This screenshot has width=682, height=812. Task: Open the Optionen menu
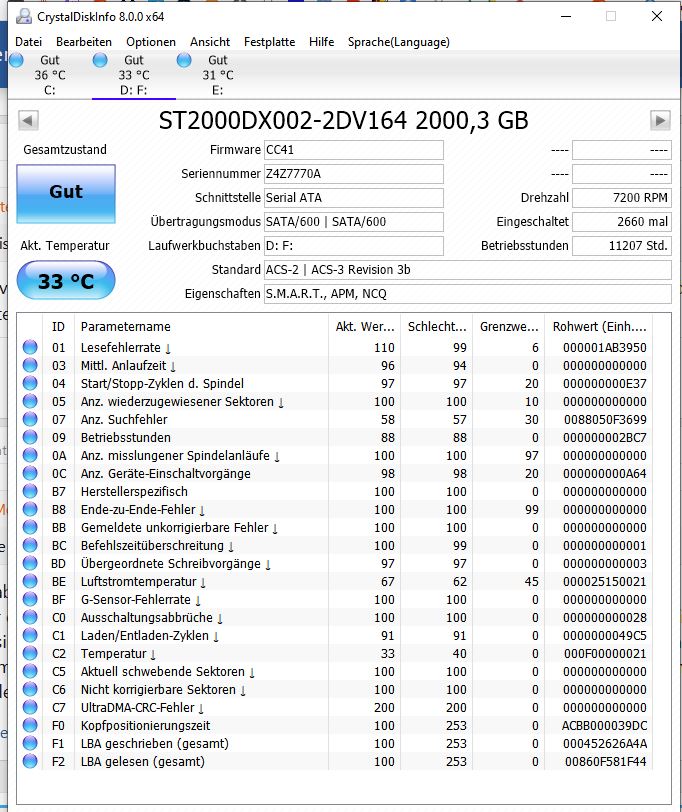point(151,42)
